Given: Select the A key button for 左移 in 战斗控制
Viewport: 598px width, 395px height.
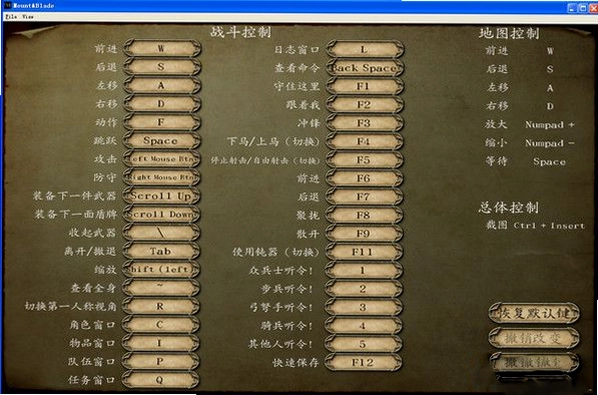Looking at the screenshot, I should (161, 85).
